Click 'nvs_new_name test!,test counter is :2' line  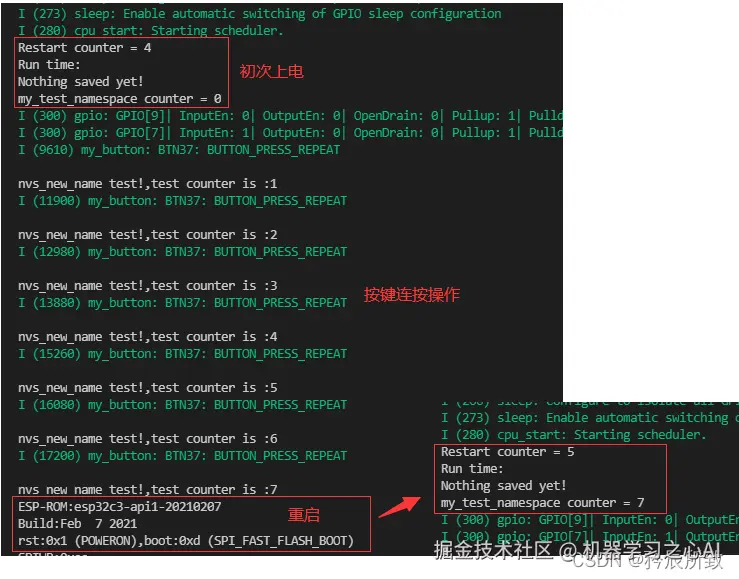(148, 235)
